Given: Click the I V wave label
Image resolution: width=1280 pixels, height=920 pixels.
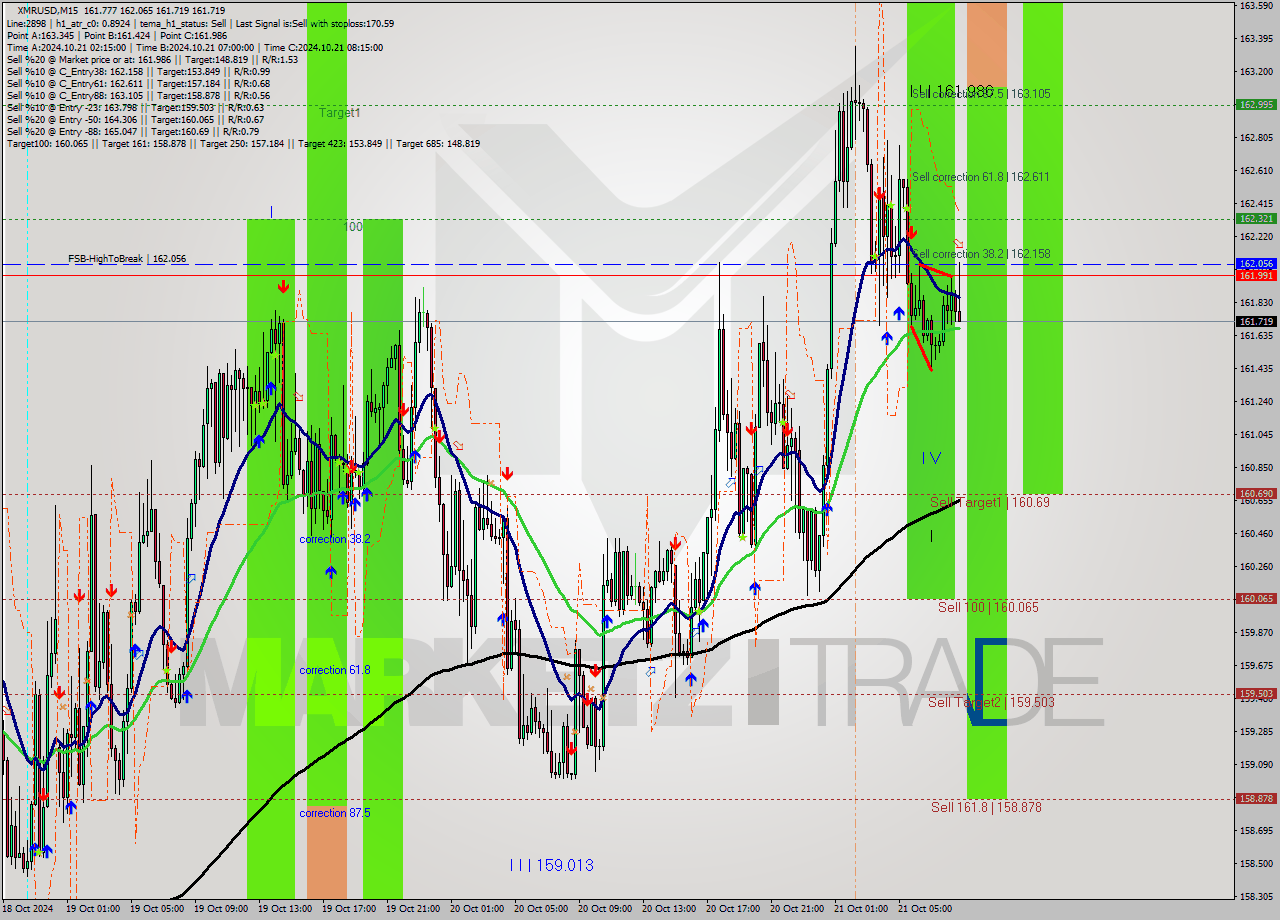Looking at the screenshot, I should (931, 458).
